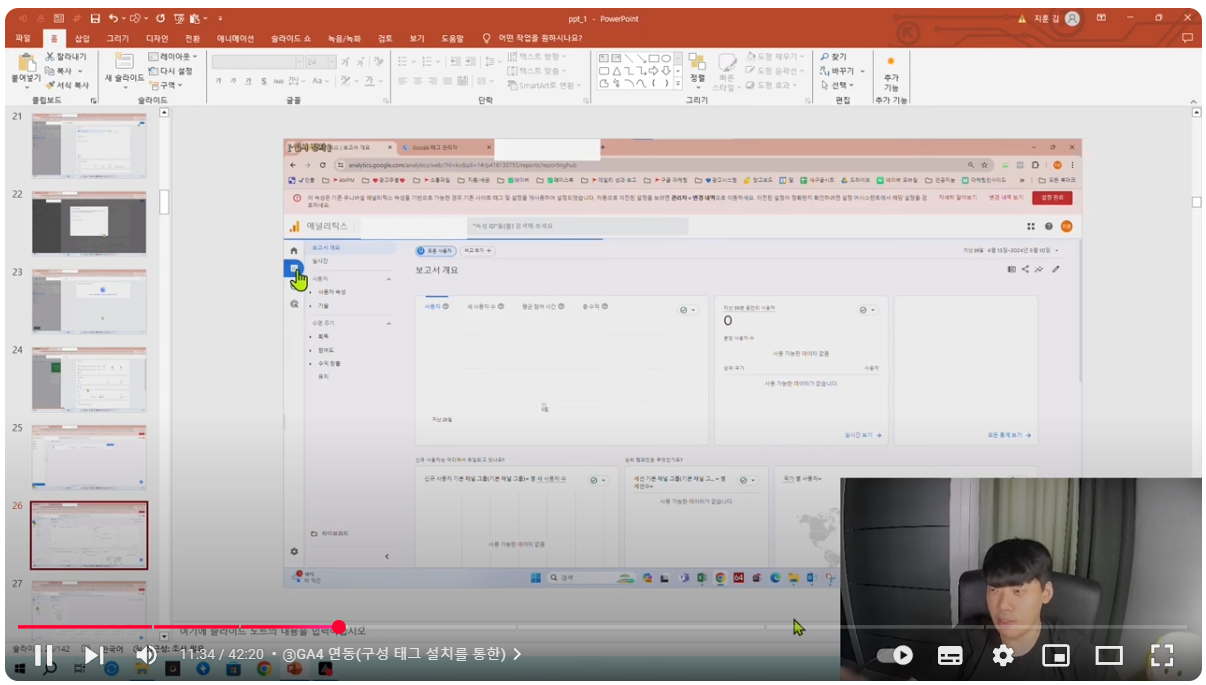Select slide 26 thumbnail
This screenshot has width=1206, height=685.
click(x=89, y=535)
